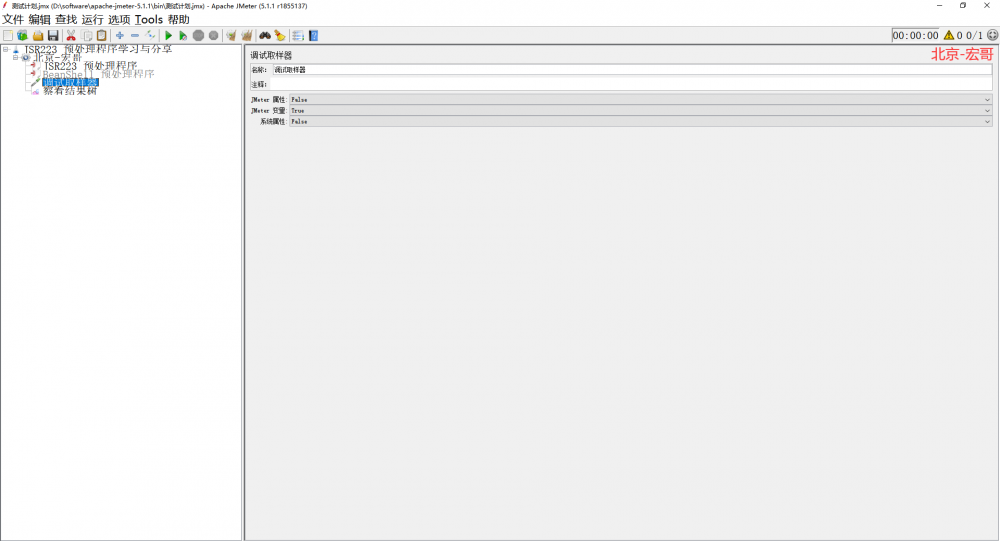Select the 察看结果树 tree item
Viewport: 1000px width, 541px height.
pyautogui.click(x=70, y=91)
